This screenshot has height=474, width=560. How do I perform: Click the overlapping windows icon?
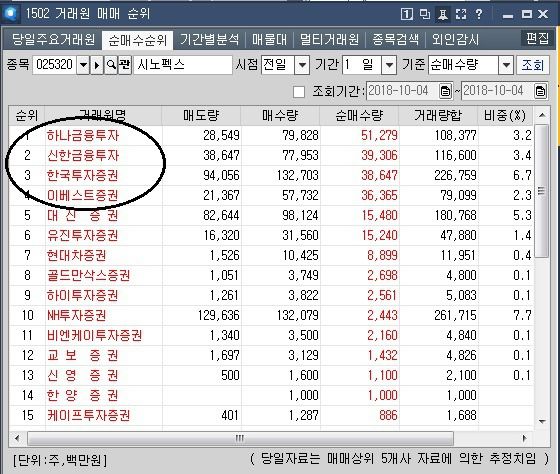(x=425, y=14)
